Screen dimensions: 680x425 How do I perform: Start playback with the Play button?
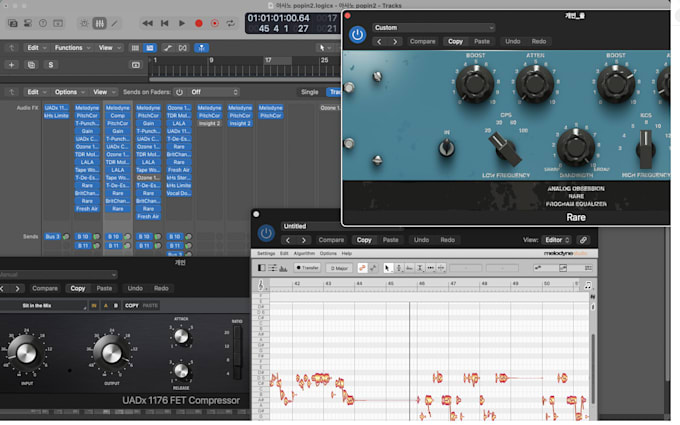tap(182, 23)
